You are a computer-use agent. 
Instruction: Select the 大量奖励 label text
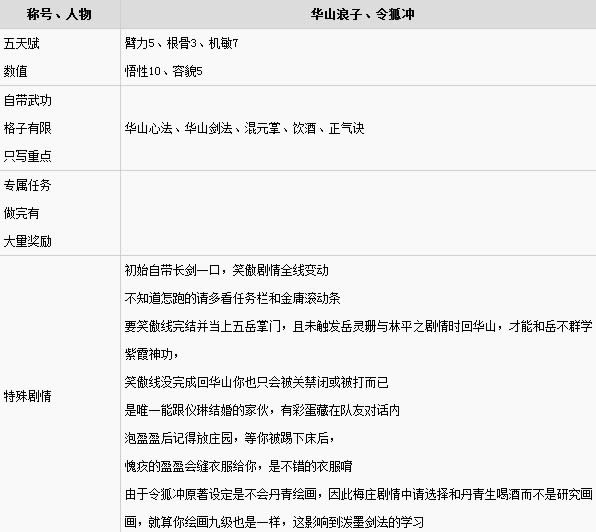27,241
